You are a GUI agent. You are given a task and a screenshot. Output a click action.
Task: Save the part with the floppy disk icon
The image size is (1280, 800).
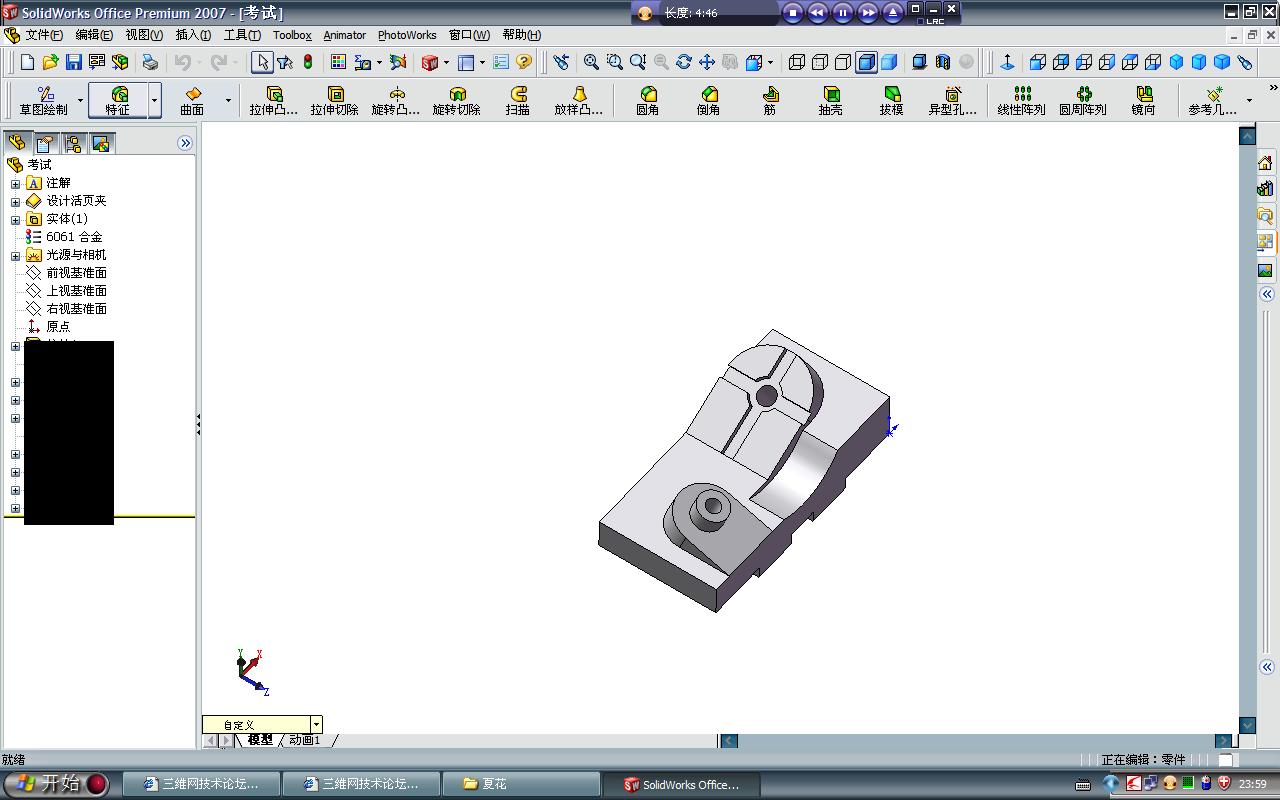(x=74, y=62)
